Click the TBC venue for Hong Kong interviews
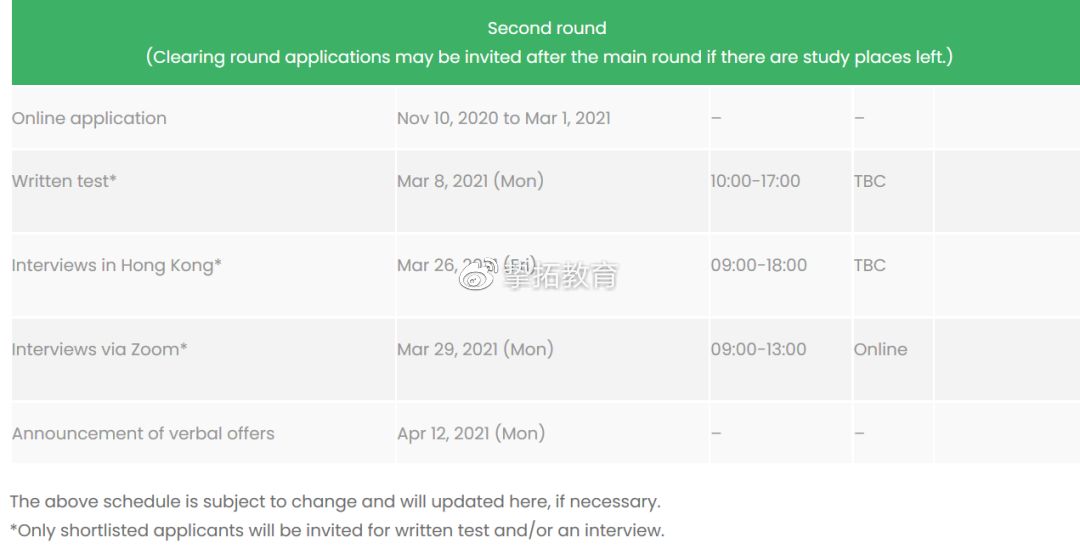This screenshot has height=549, width=1080. click(869, 265)
